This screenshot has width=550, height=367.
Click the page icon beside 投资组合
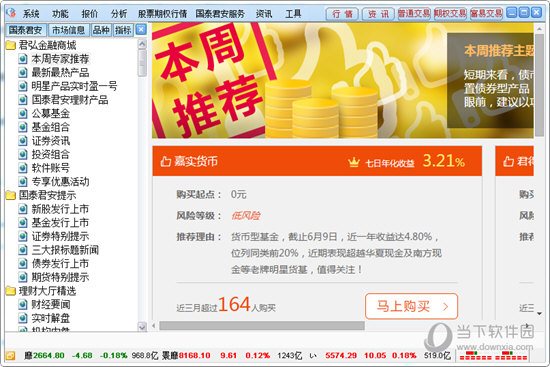23,154
